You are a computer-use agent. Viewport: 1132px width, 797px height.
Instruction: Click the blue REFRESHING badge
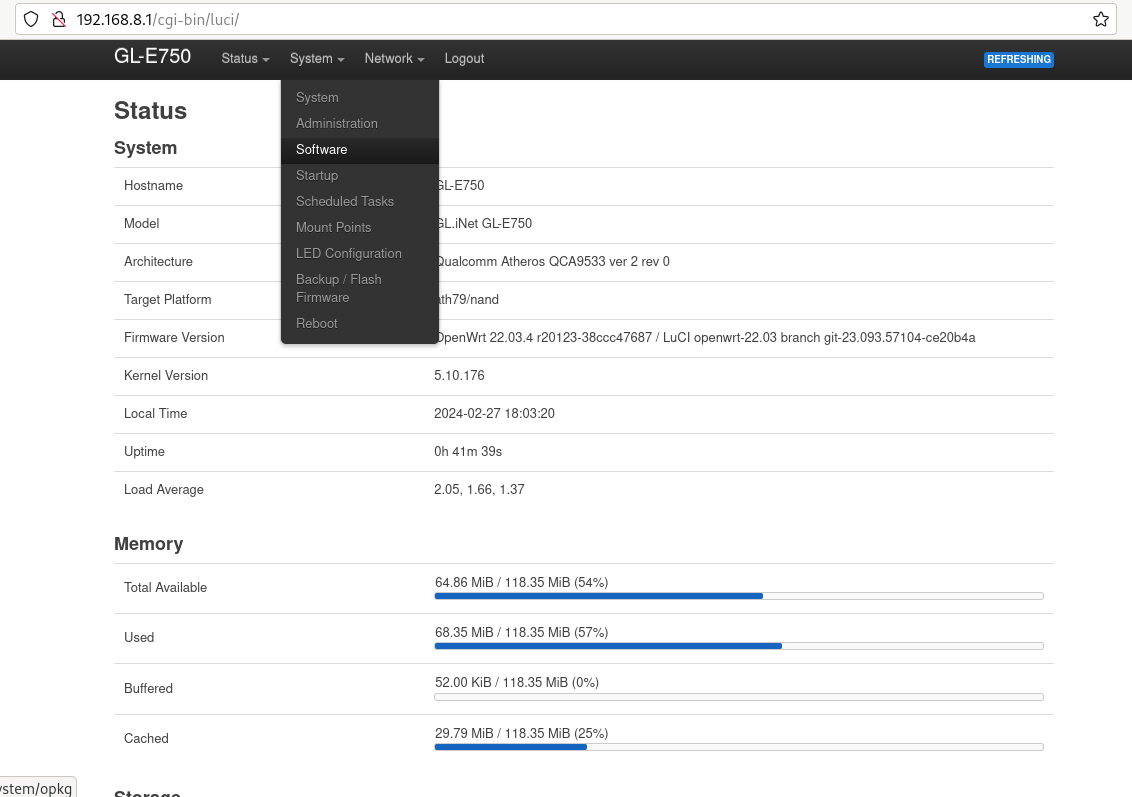pyautogui.click(x=1018, y=60)
